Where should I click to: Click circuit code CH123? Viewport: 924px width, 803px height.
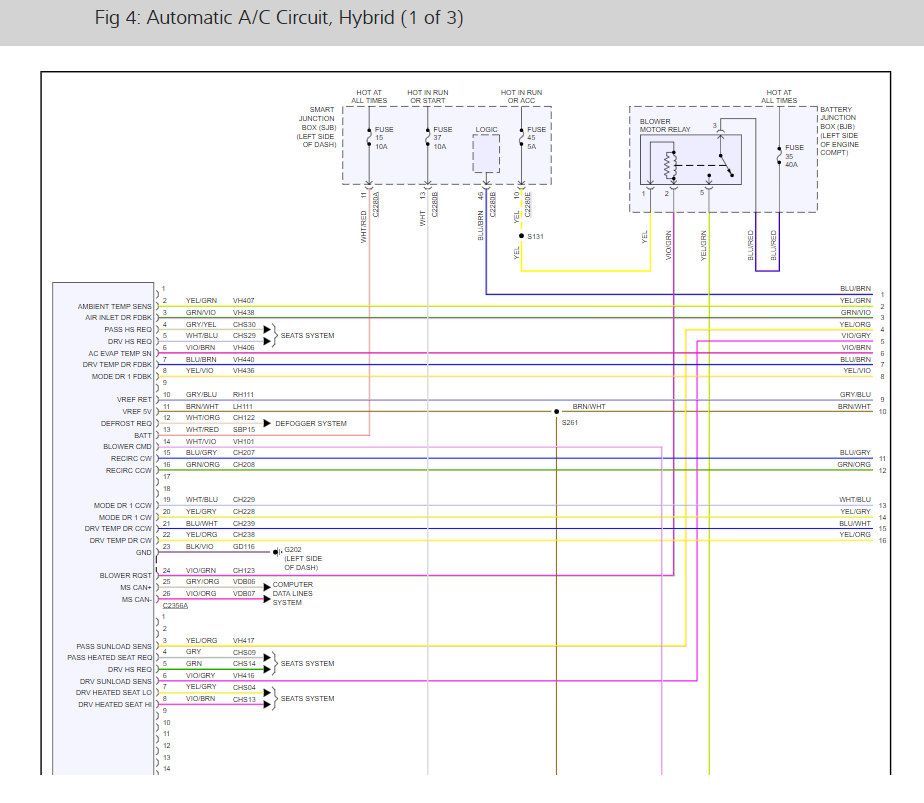tap(243, 570)
